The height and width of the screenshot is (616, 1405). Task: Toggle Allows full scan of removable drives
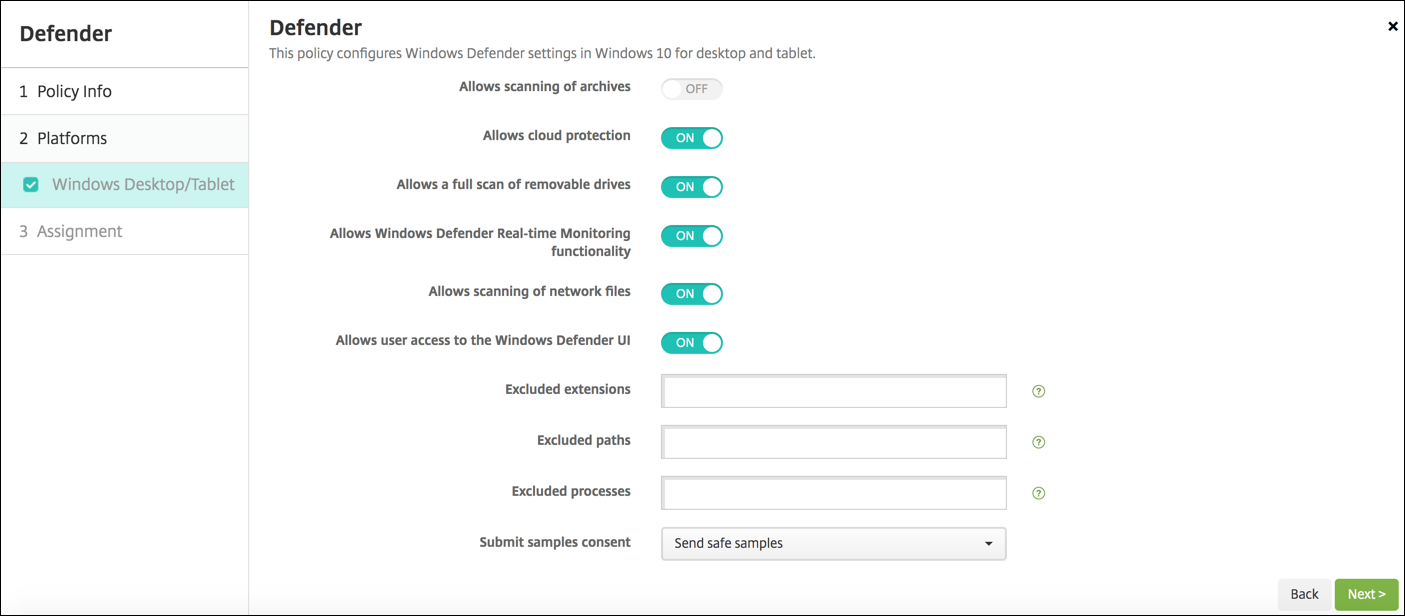(691, 187)
